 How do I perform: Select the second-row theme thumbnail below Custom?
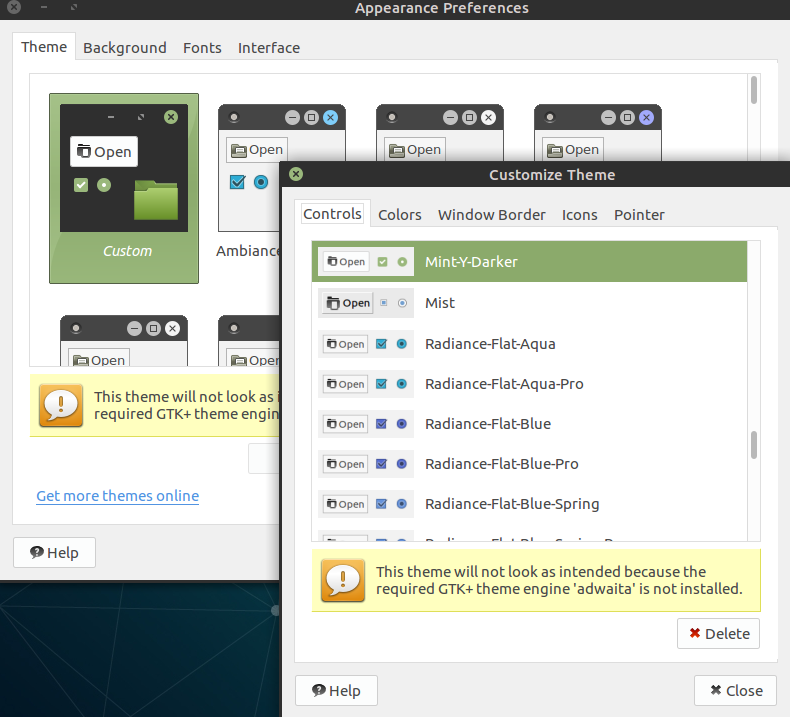click(x=124, y=341)
